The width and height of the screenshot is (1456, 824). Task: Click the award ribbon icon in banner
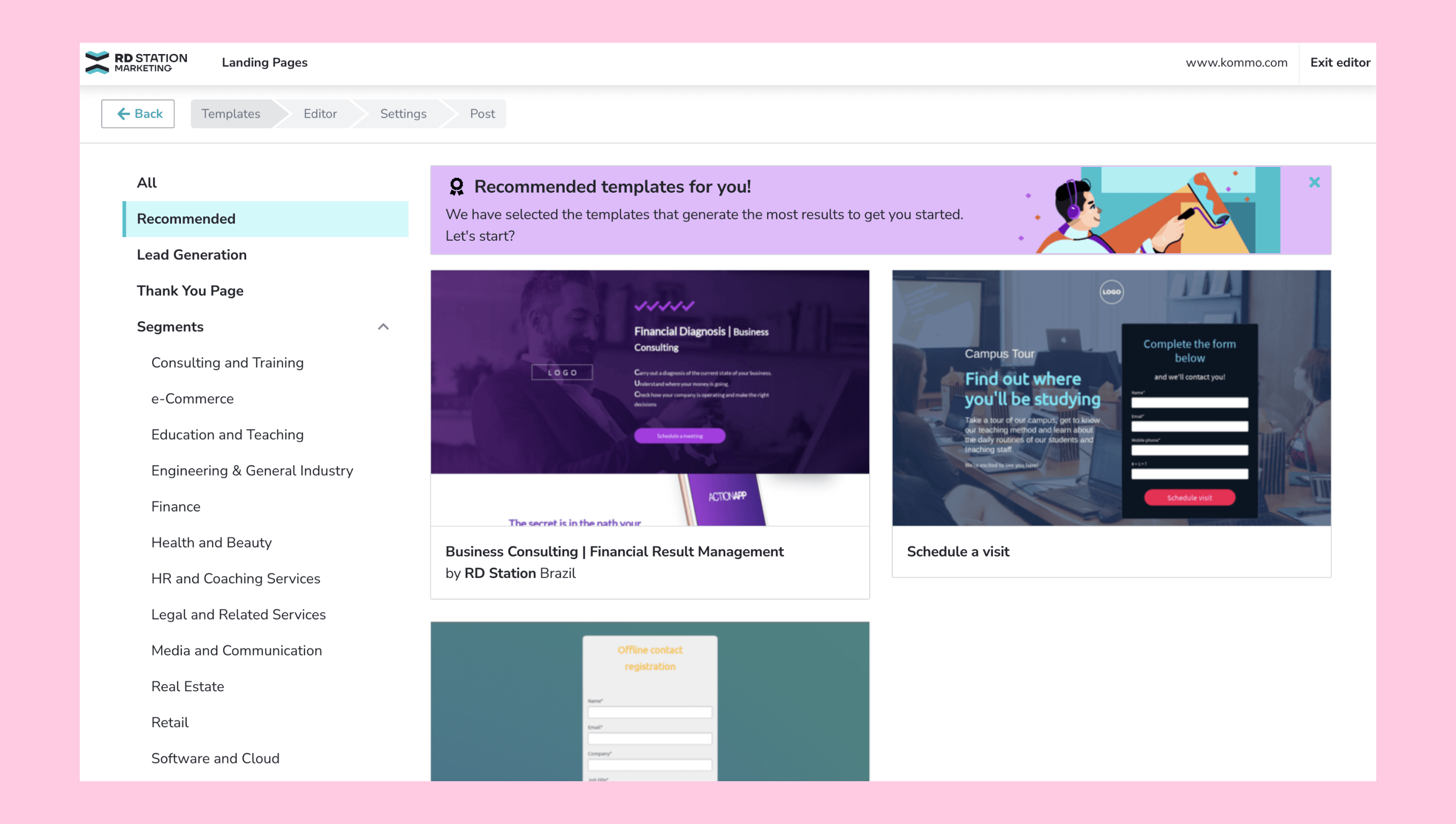(x=456, y=186)
